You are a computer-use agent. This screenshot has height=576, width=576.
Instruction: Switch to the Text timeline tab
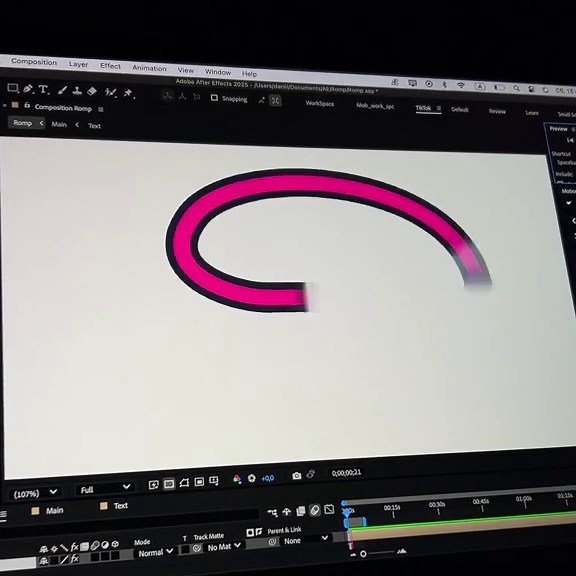coord(120,505)
